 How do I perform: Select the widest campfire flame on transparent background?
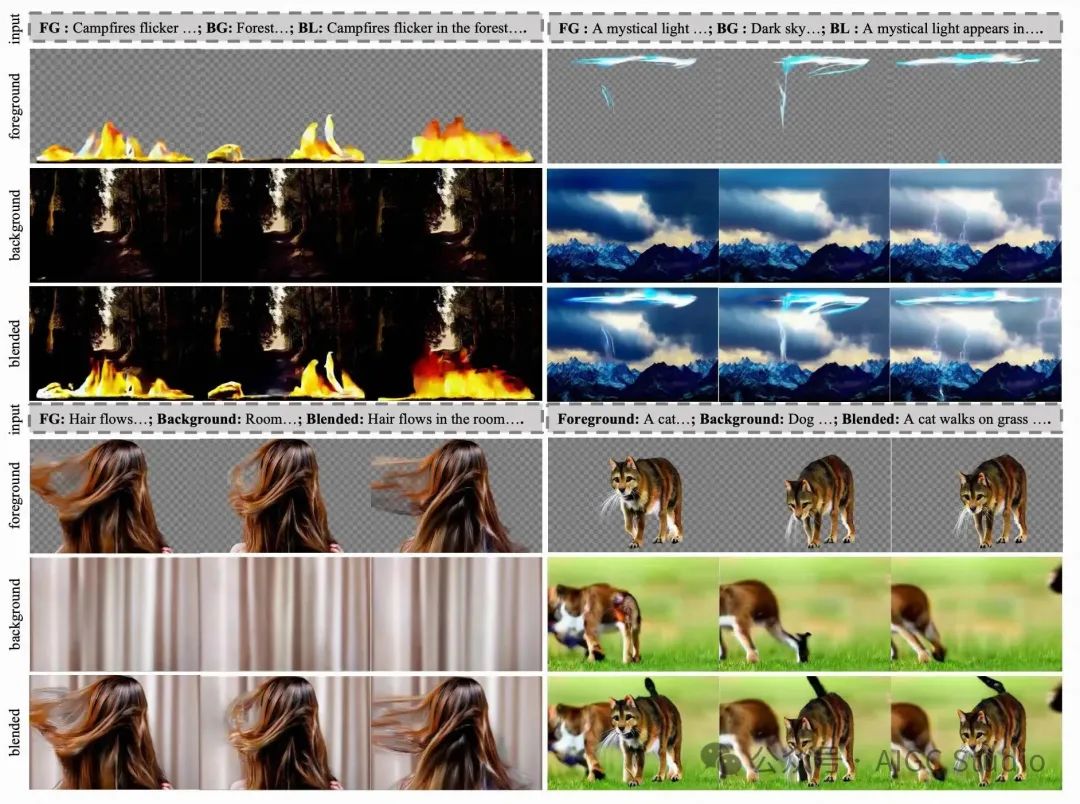point(457,141)
